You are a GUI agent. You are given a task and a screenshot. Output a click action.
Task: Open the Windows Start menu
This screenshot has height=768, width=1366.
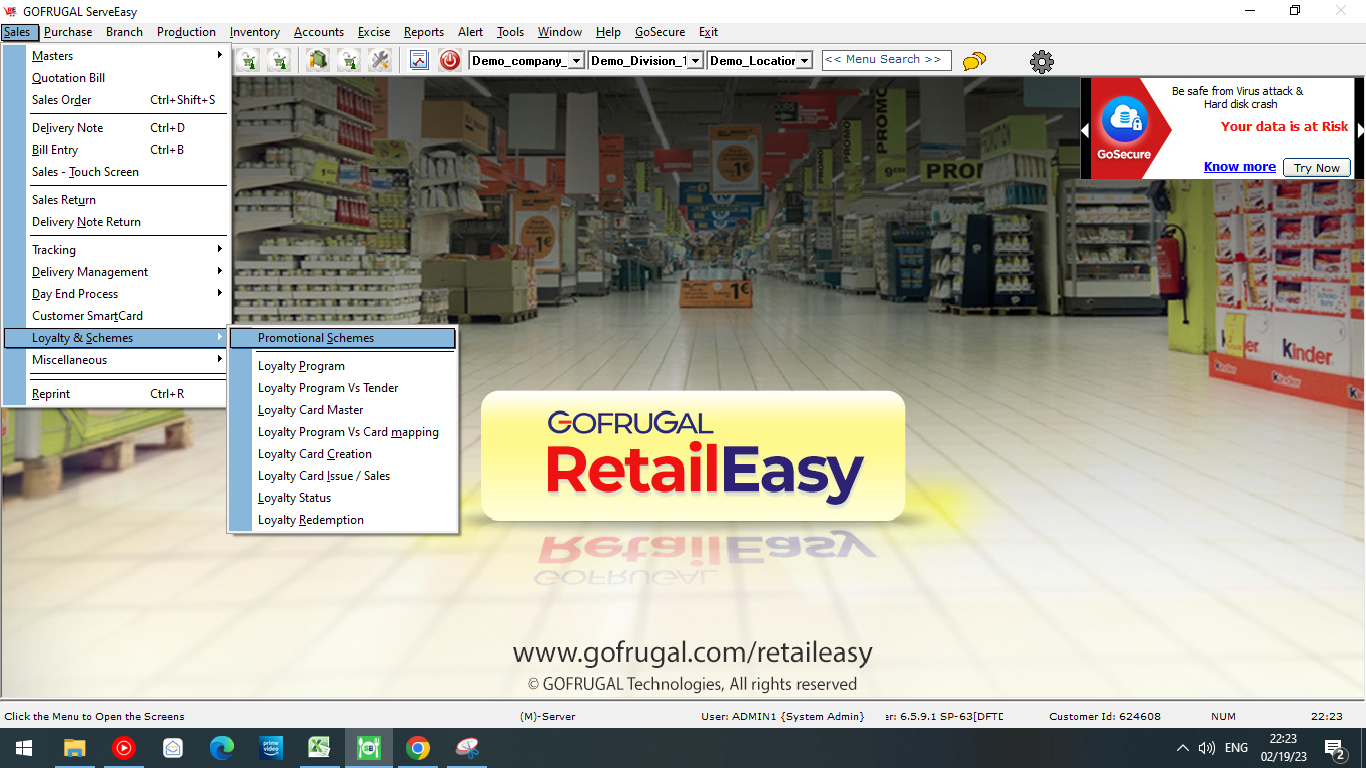[23, 748]
